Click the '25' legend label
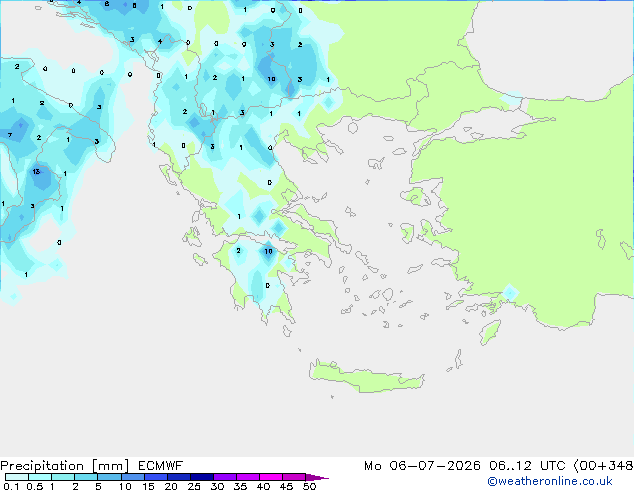The height and width of the screenshot is (490, 634). click(x=194, y=486)
